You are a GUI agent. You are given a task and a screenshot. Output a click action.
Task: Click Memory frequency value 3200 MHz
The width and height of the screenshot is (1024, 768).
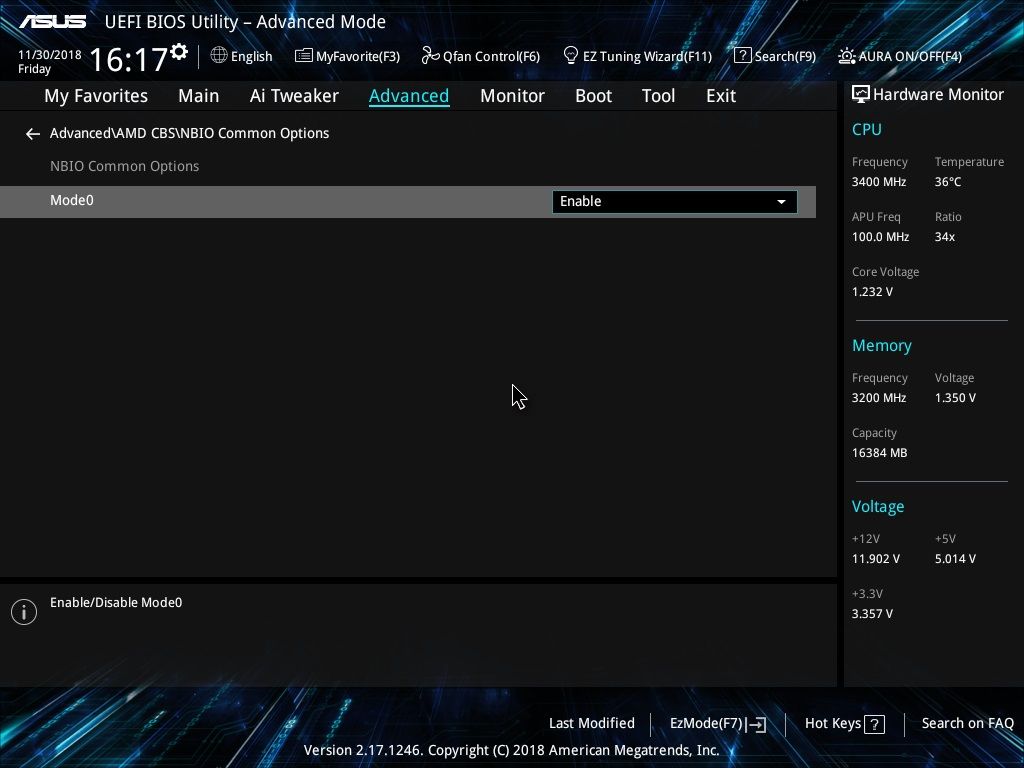[x=878, y=398]
